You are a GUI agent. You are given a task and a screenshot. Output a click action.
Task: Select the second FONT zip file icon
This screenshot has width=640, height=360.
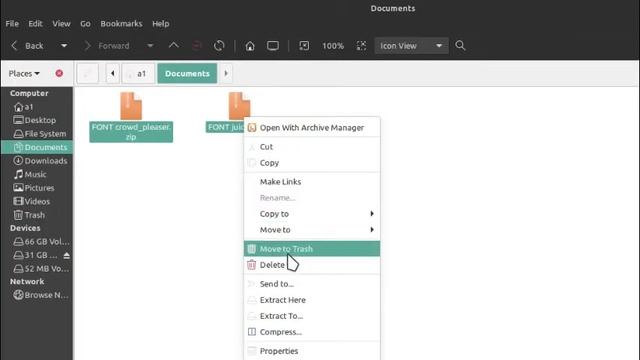click(239, 106)
